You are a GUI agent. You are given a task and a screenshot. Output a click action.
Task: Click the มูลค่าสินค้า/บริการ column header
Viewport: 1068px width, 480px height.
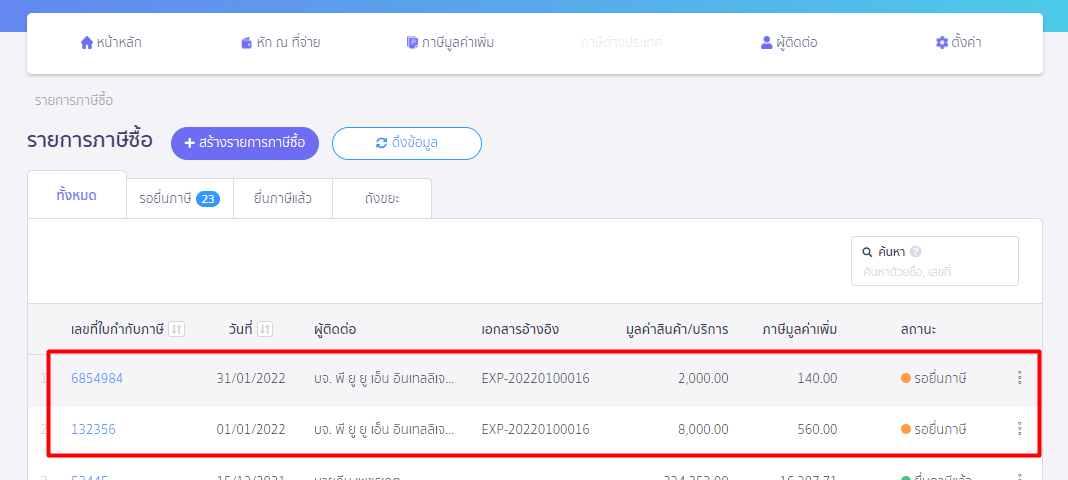677,330
